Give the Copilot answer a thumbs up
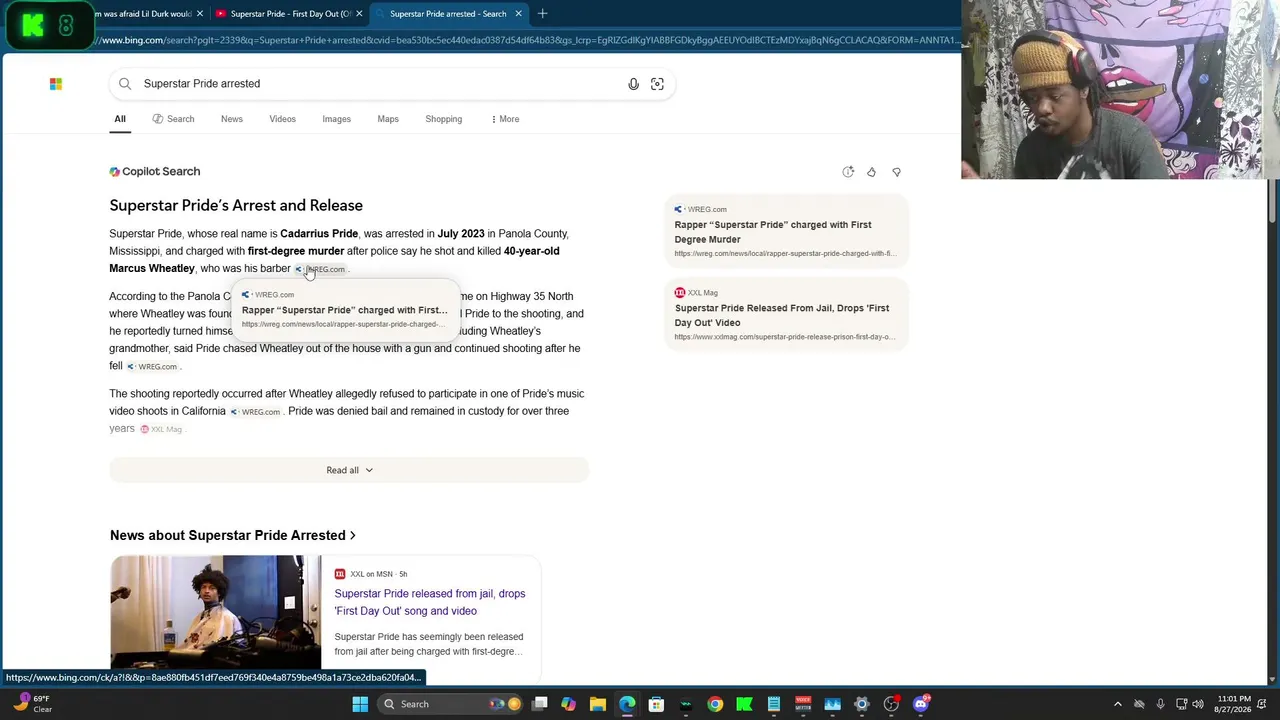Screen dimensions: 1280x720 click(871, 172)
